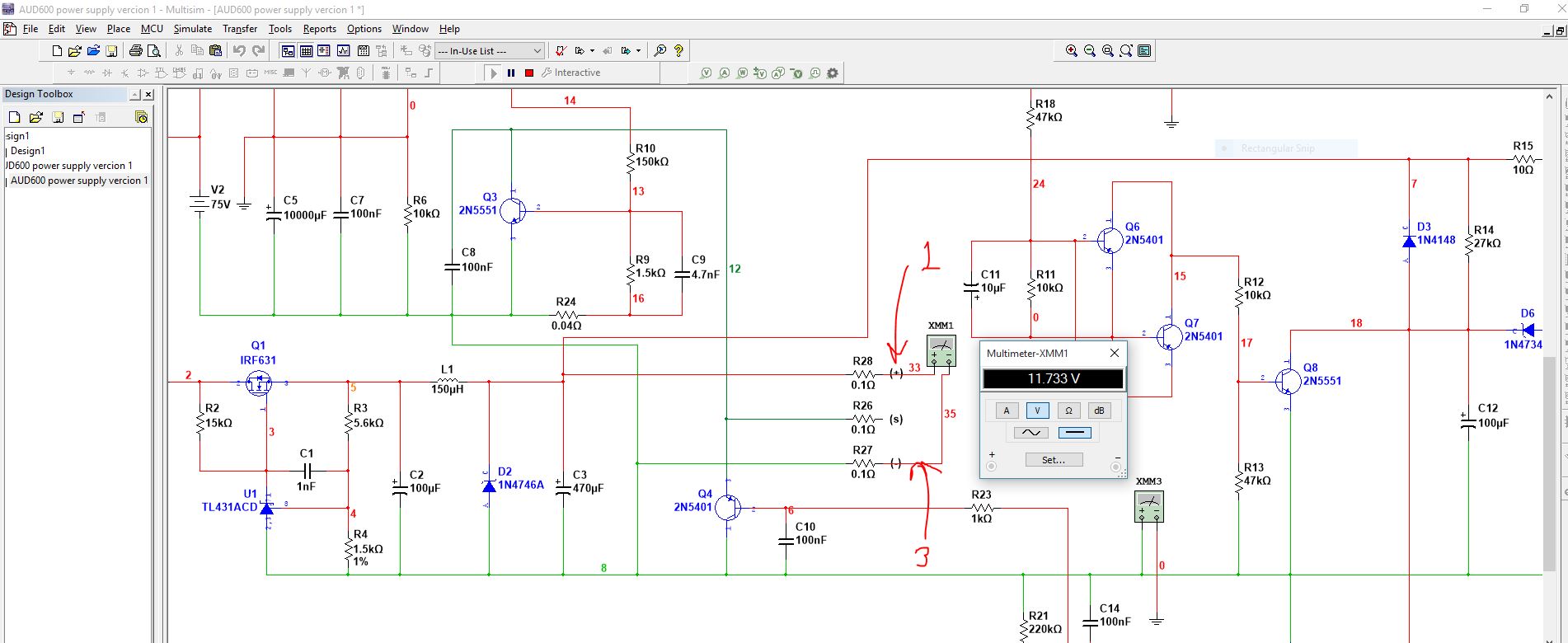Print the circuit using the printer icon

click(136, 51)
